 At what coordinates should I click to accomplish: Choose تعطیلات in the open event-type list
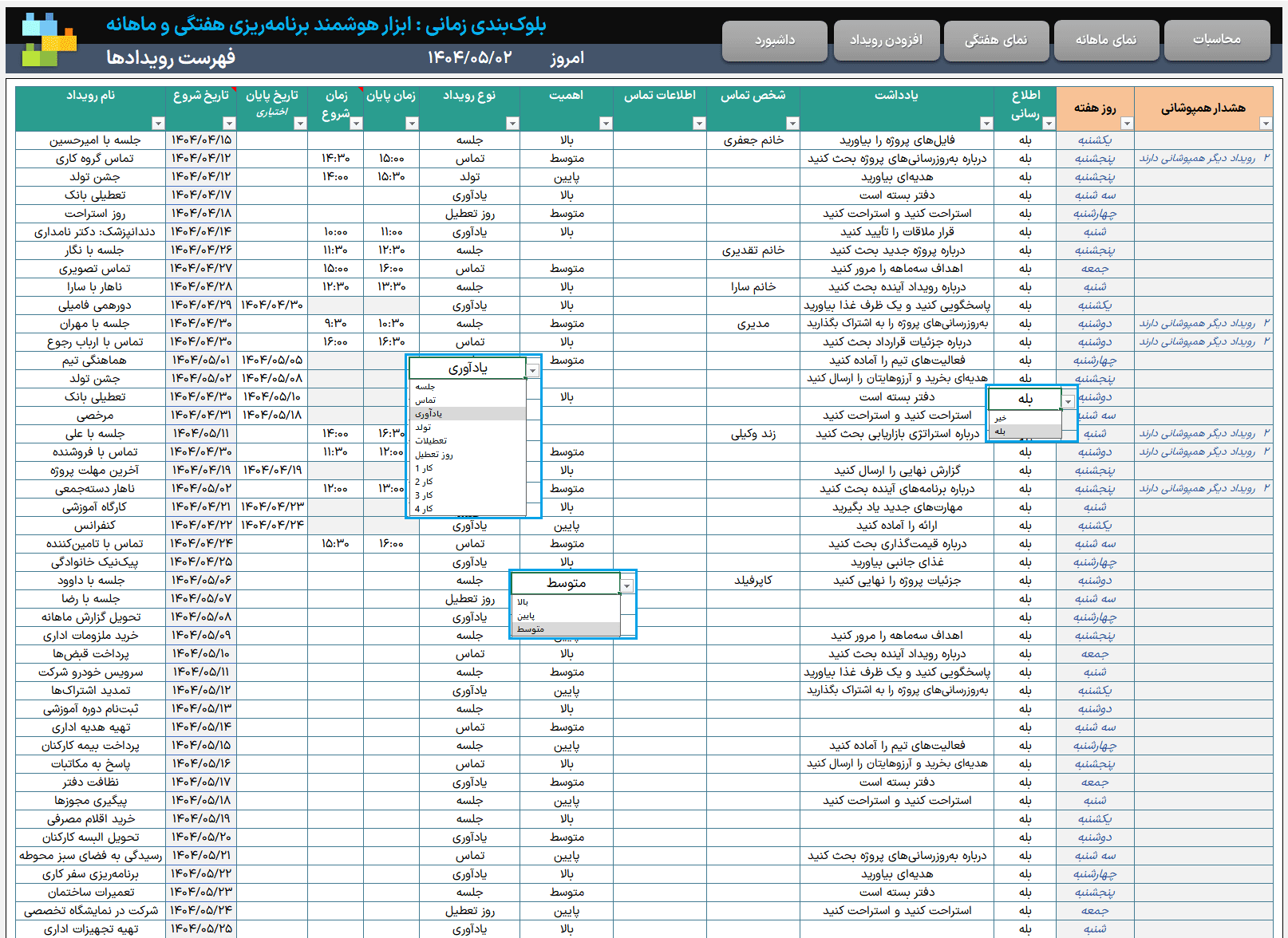click(468, 441)
